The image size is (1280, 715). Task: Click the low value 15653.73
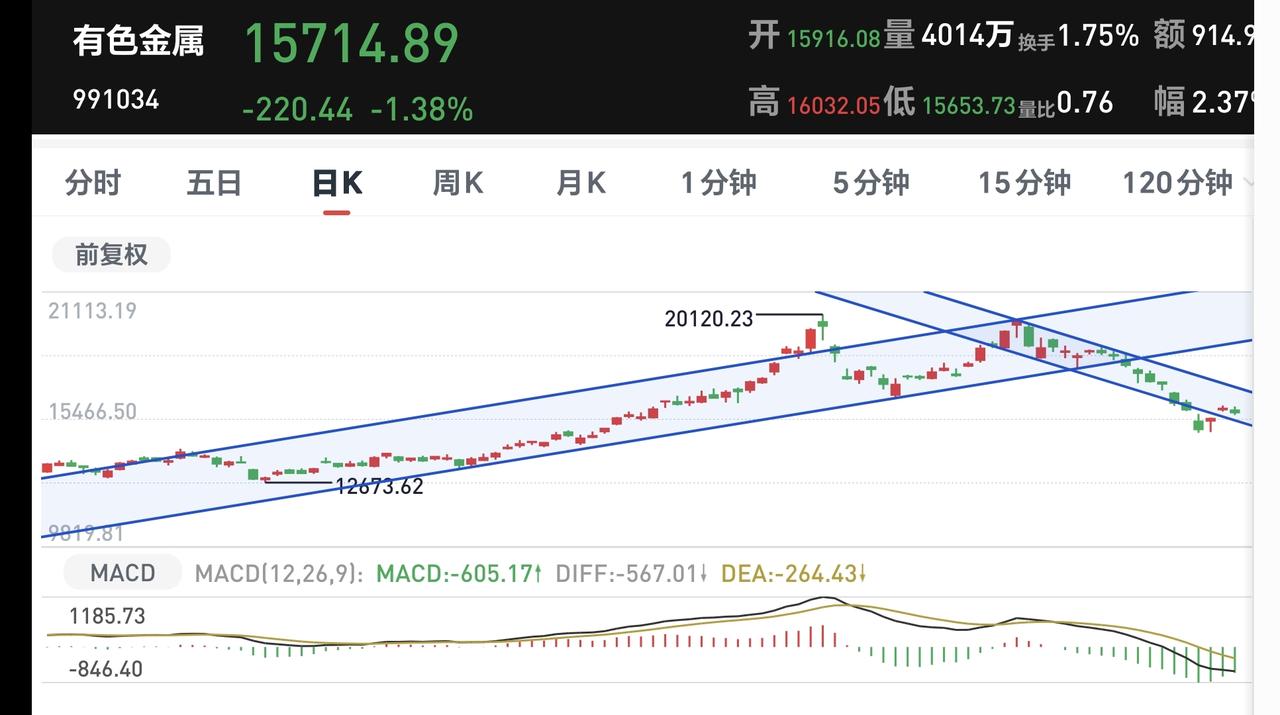coord(968,105)
